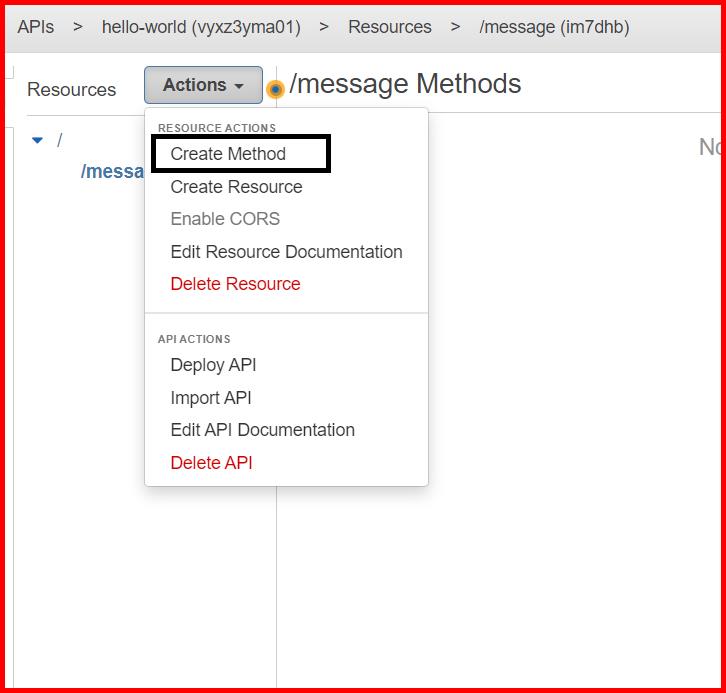
Task: Open Edit Resource Documentation
Action: point(286,252)
